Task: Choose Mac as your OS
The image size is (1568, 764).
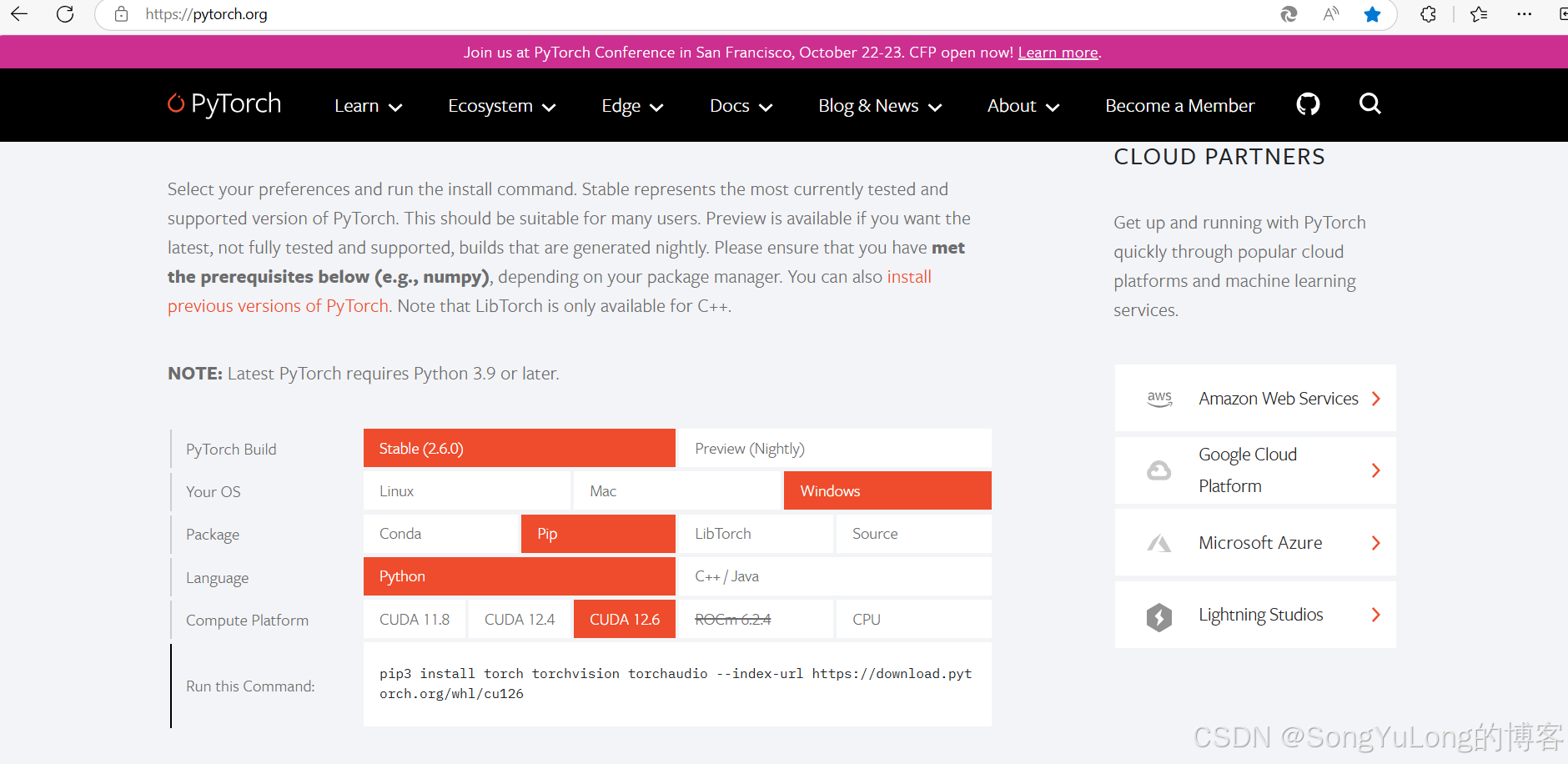Action: (677, 490)
